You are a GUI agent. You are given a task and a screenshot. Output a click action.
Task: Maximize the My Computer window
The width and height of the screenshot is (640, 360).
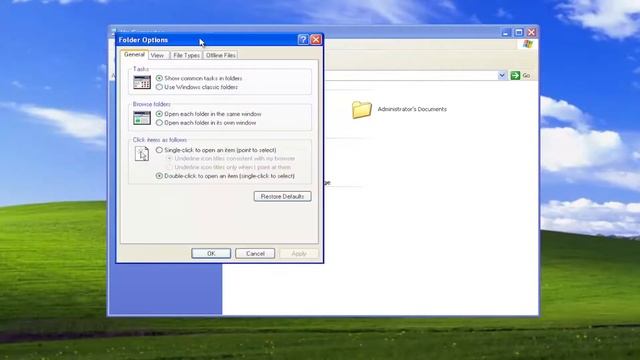tap(519, 32)
